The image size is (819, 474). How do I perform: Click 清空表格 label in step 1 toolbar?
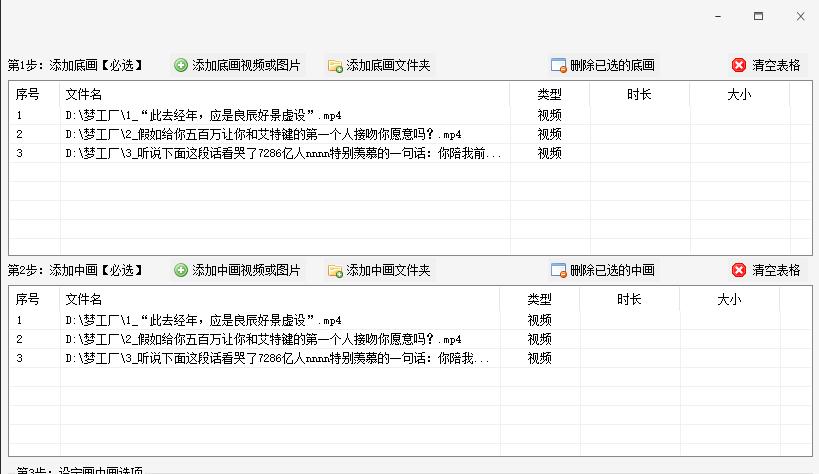776,65
